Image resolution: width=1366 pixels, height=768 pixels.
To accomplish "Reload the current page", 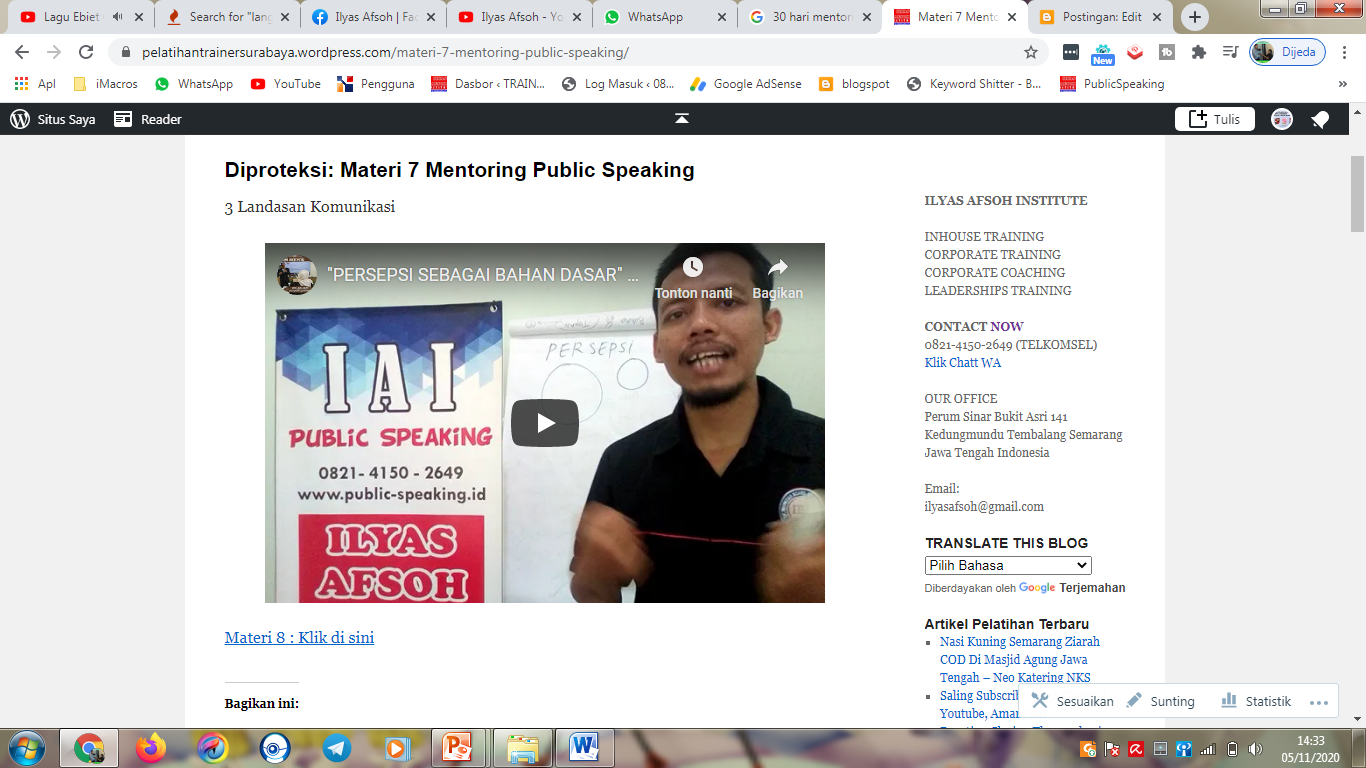I will click(86, 52).
